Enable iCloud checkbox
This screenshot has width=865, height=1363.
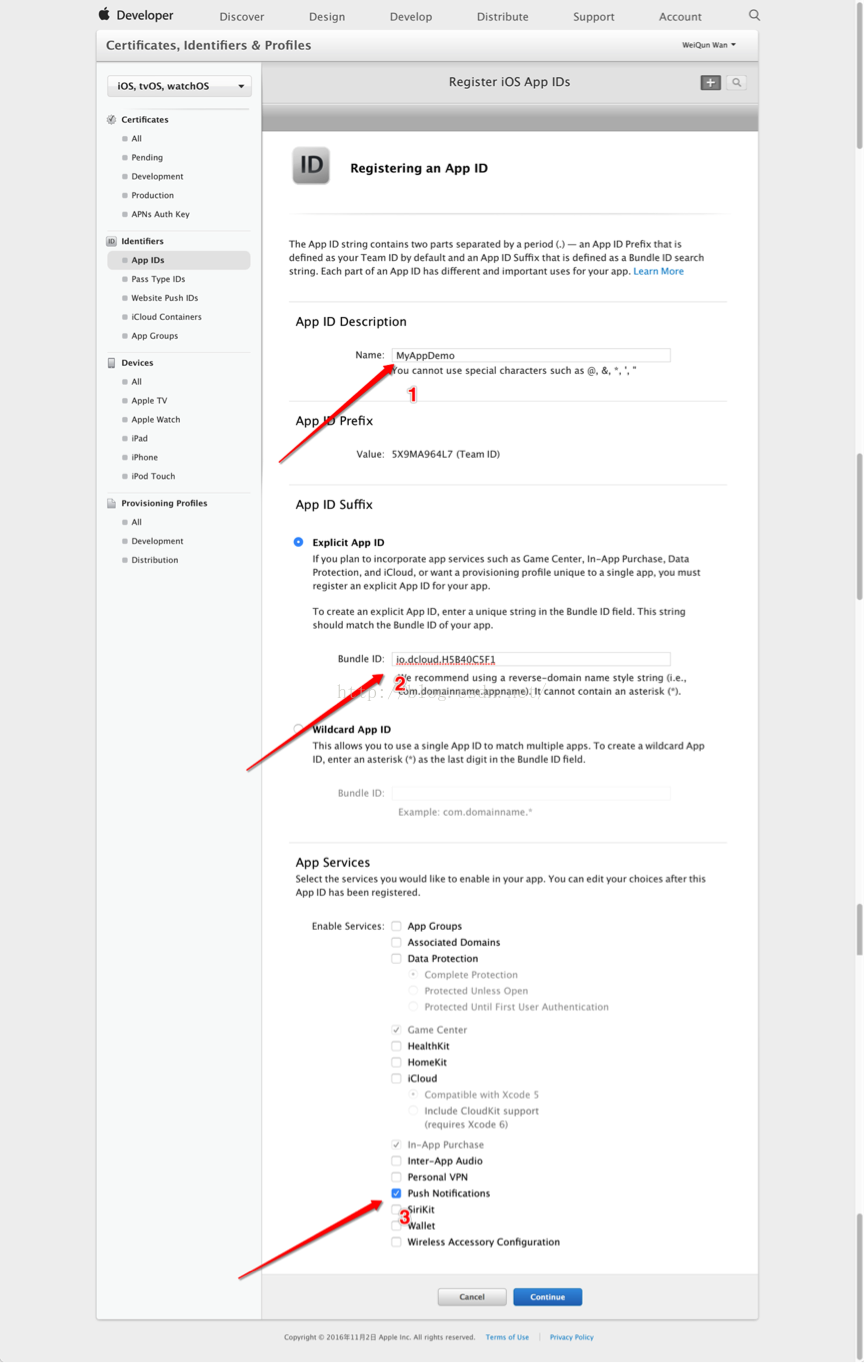point(396,1078)
